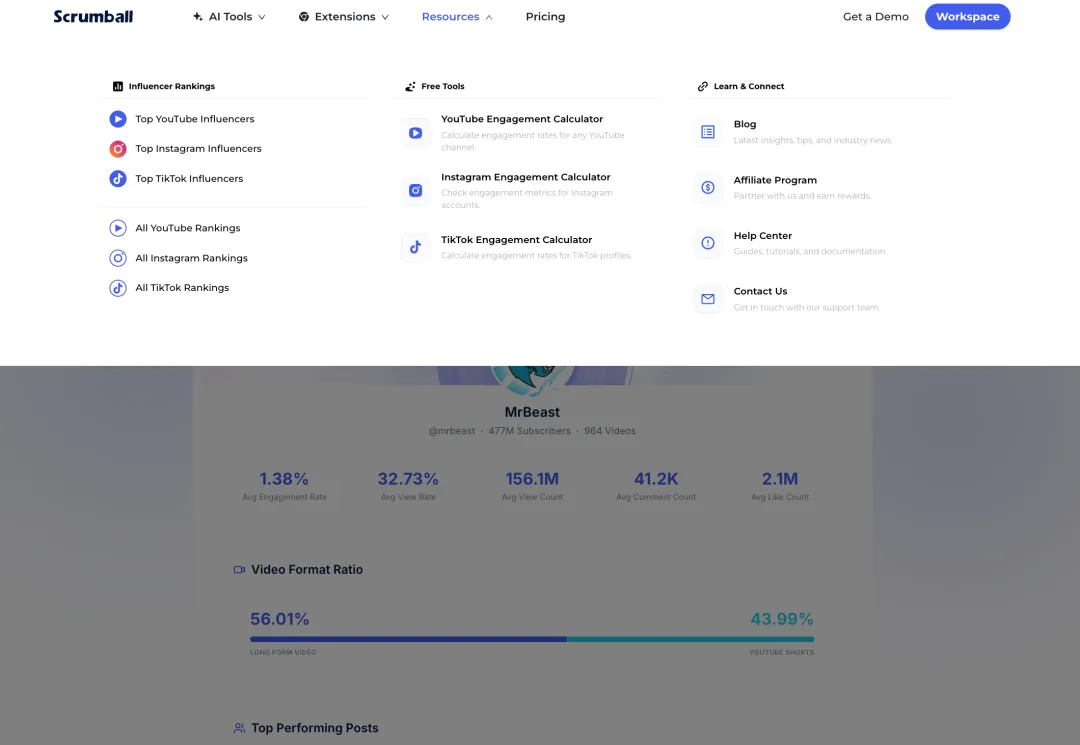This screenshot has width=1080, height=745.
Task: Click the Workspace button
Action: (967, 16)
